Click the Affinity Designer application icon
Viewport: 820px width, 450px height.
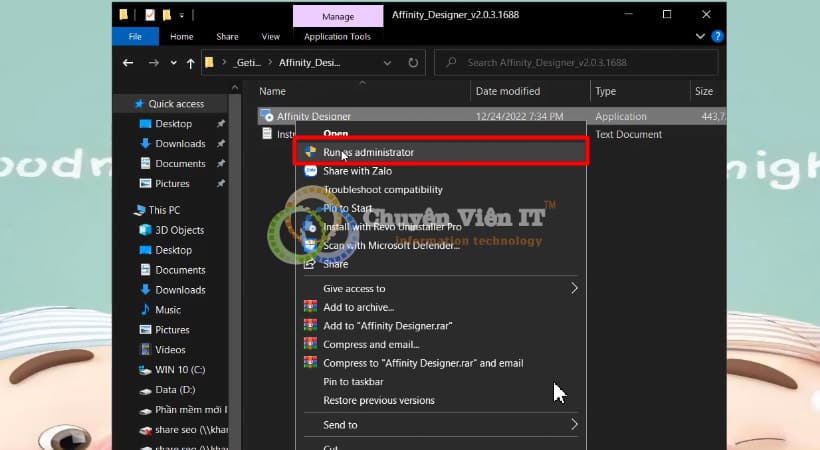point(267,116)
